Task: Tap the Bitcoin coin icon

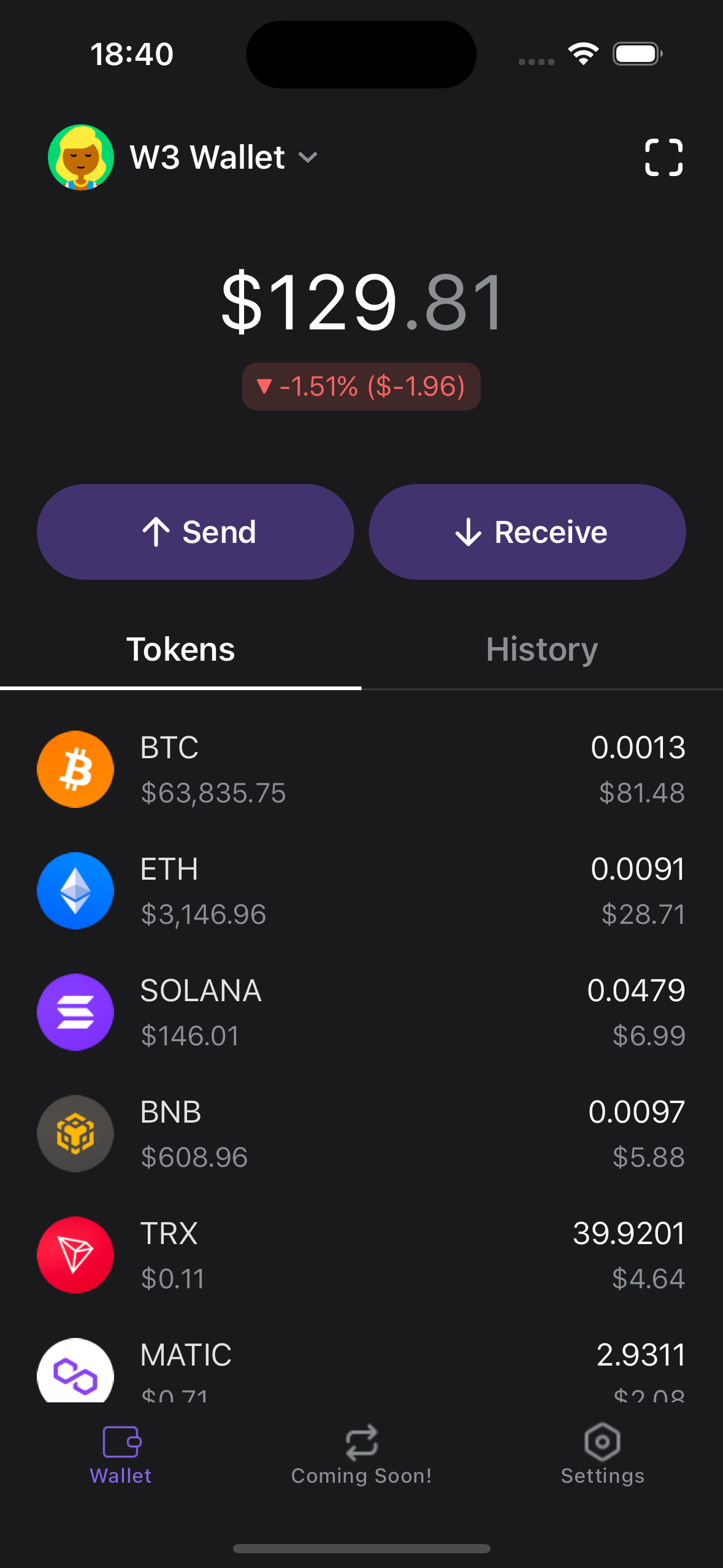Action: pyautogui.click(x=75, y=769)
